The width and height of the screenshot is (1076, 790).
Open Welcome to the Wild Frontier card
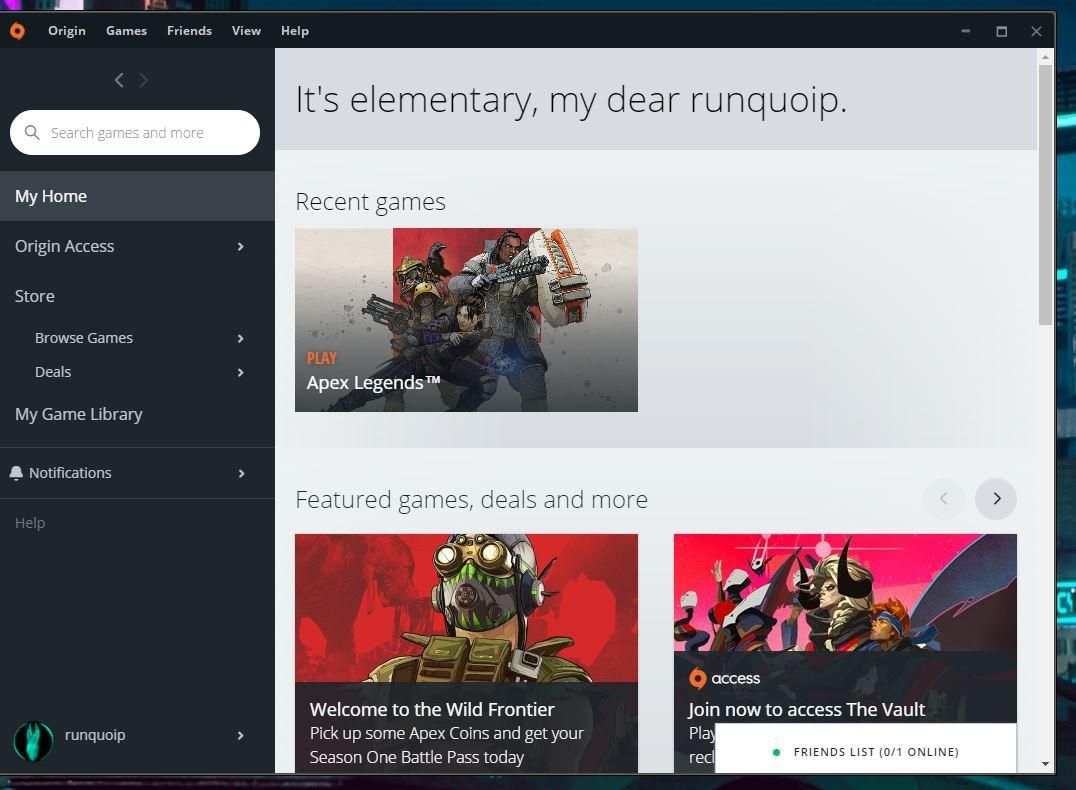[x=467, y=653]
